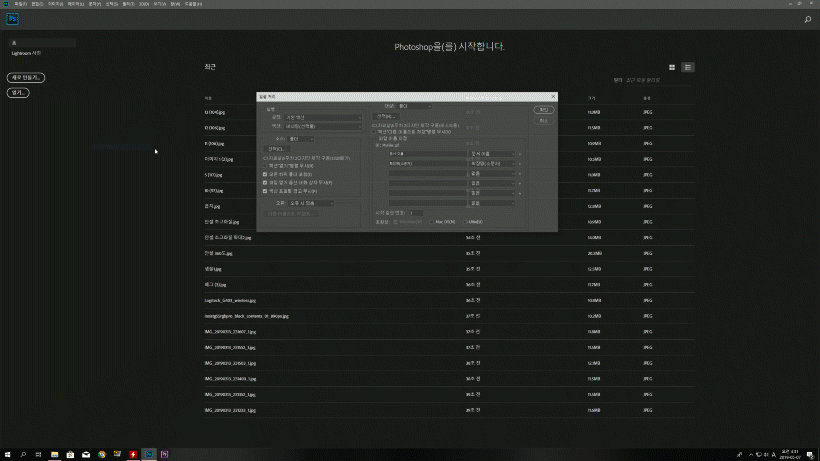Open the '문서 이름' file naming dropdown
The width and height of the screenshot is (820, 461).
coord(492,154)
